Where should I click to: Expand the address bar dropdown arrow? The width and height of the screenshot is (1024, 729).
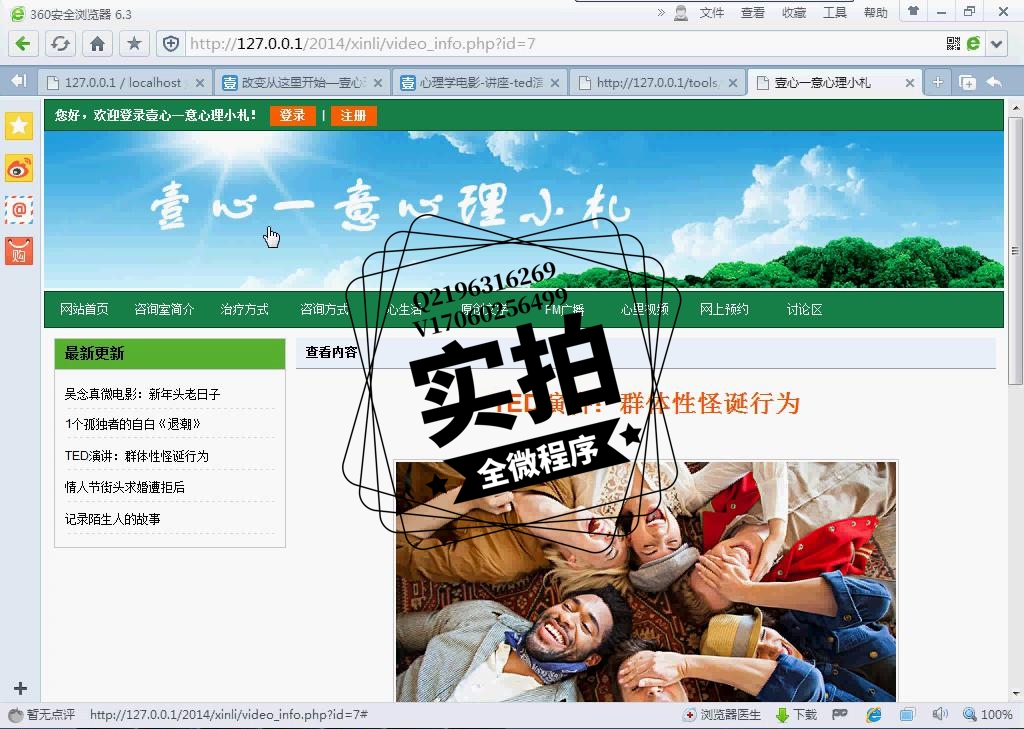pos(997,44)
